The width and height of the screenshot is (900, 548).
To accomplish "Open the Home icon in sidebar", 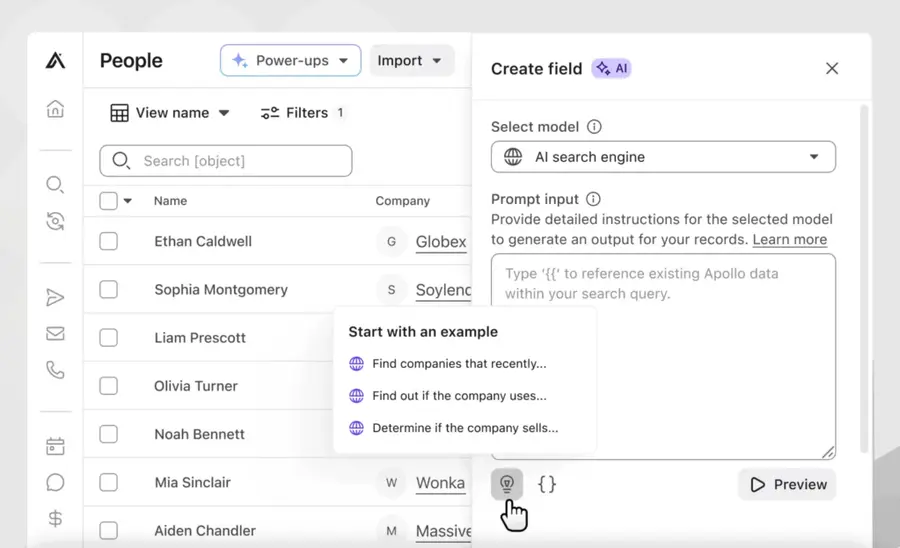I will [55, 109].
